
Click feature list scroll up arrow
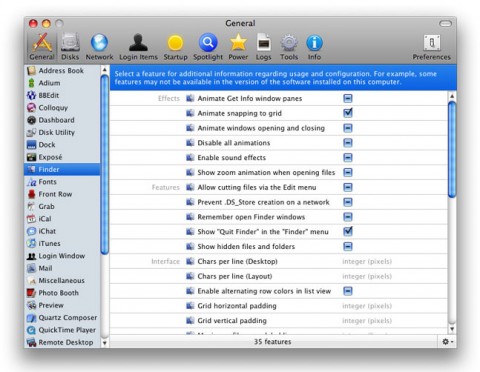(452, 96)
